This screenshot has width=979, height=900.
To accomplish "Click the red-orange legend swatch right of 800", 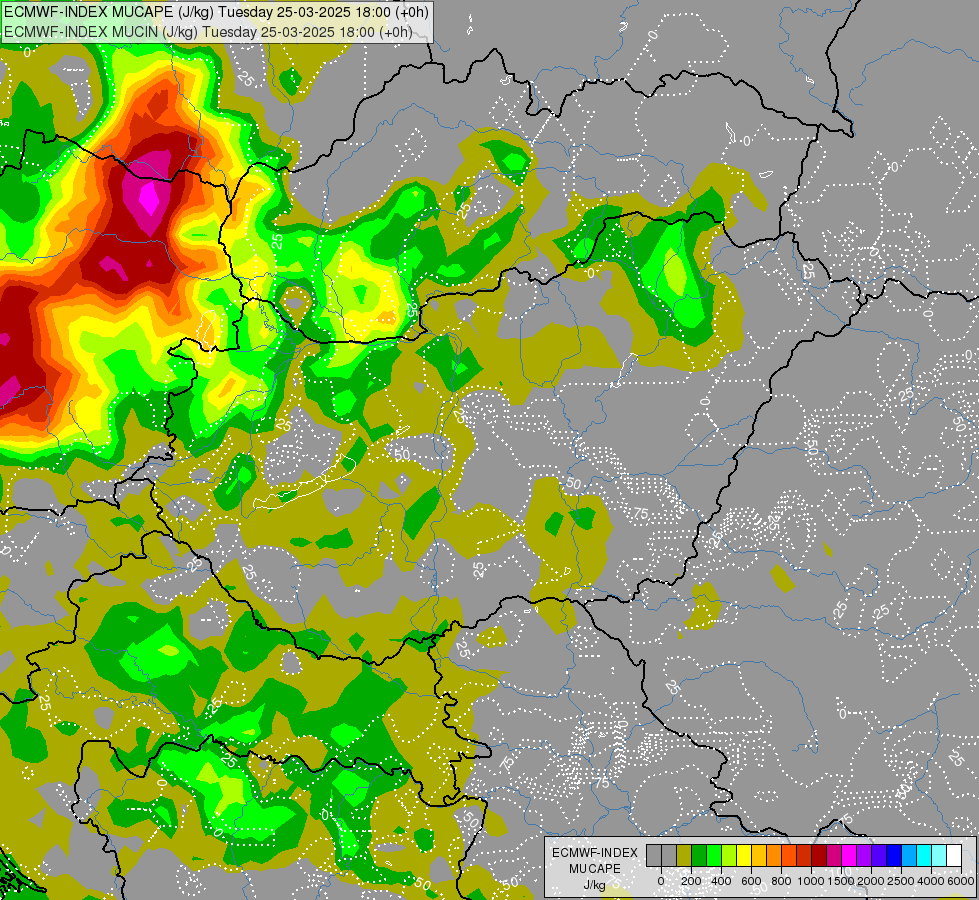I will [x=789, y=855].
